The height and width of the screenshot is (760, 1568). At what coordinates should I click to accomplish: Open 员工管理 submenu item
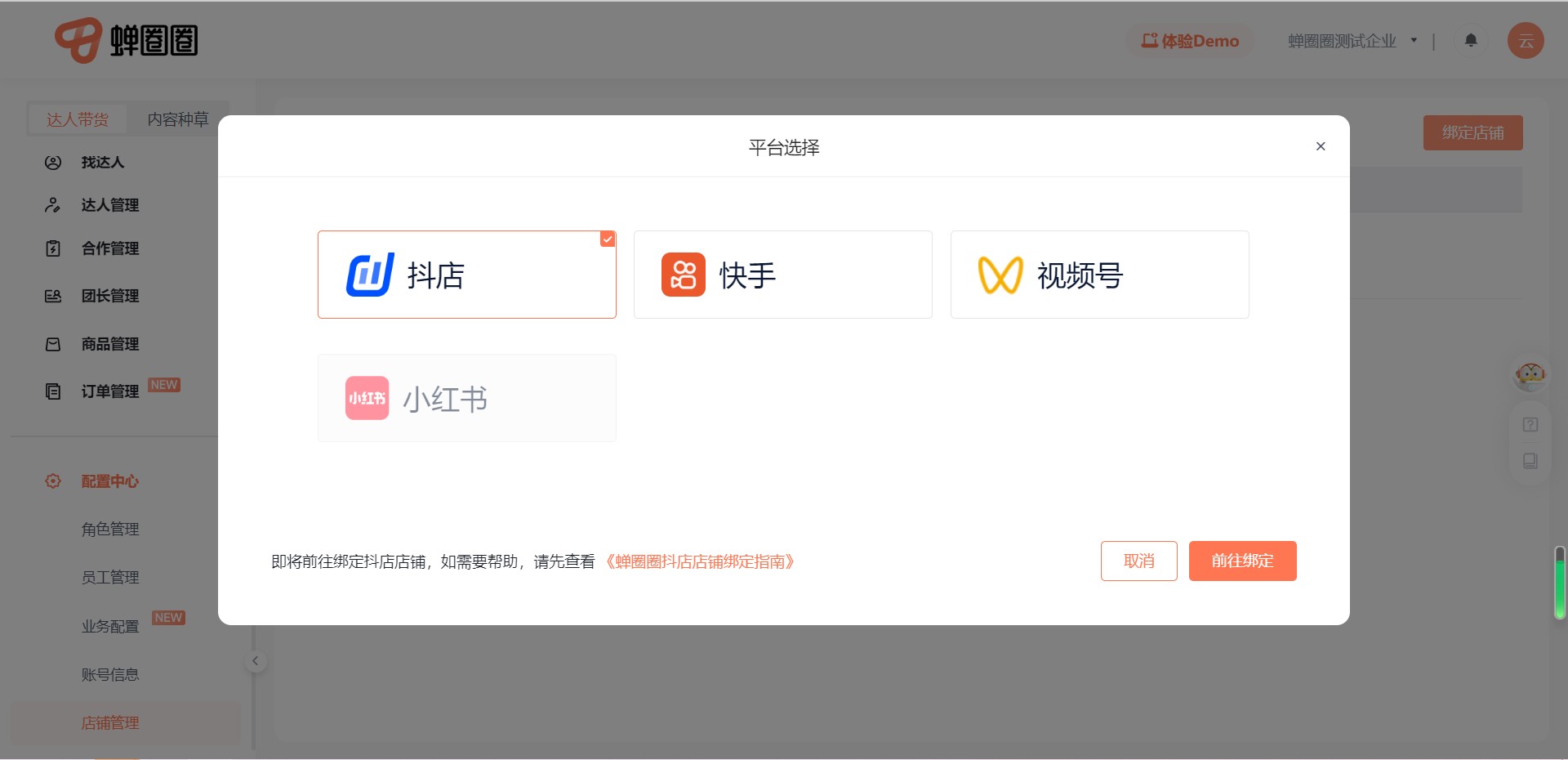pos(110,578)
